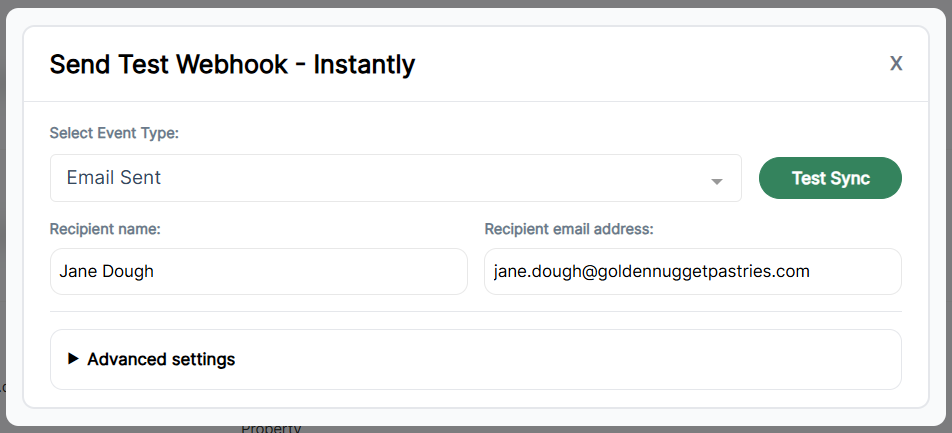Select the Email Sent option text
The image size is (952, 433).
coord(114,178)
